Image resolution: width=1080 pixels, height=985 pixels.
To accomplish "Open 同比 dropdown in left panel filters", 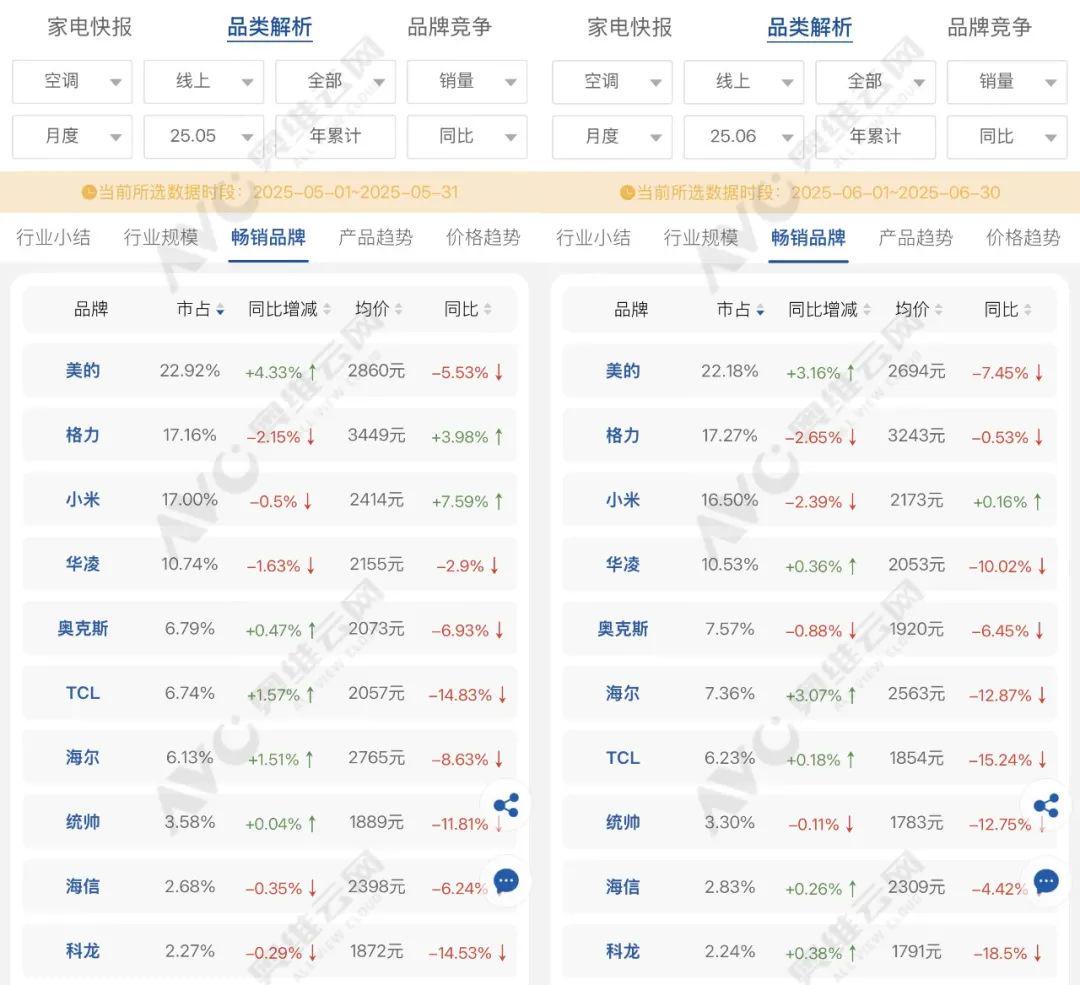I will click(x=467, y=136).
